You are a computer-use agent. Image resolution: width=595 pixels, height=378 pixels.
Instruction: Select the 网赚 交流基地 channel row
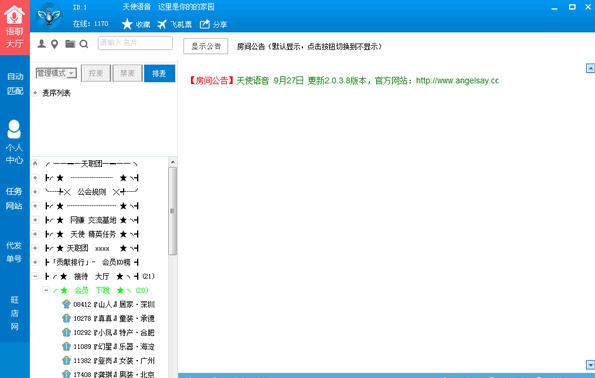91,220
